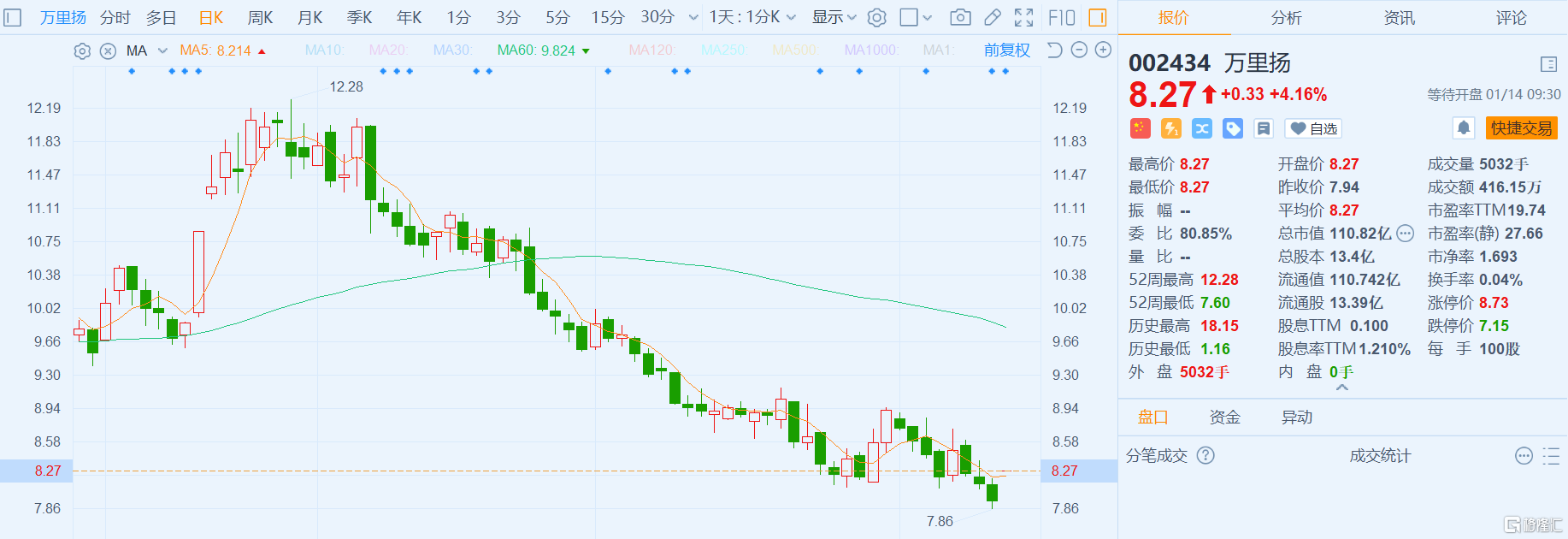Screen dimensions: 1568x539
Task: Enter fullscreen chart mode
Action: pyautogui.click(x=1023, y=17)
